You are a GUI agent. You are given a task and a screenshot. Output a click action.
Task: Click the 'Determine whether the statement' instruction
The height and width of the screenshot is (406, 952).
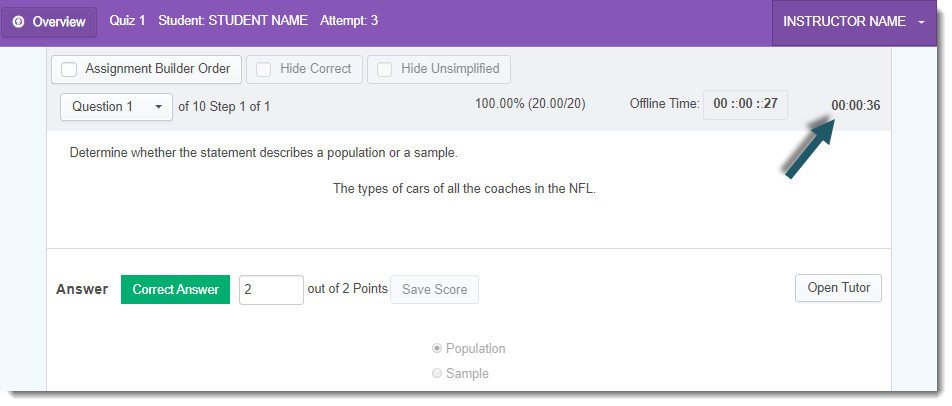click(x=264, y=153)
